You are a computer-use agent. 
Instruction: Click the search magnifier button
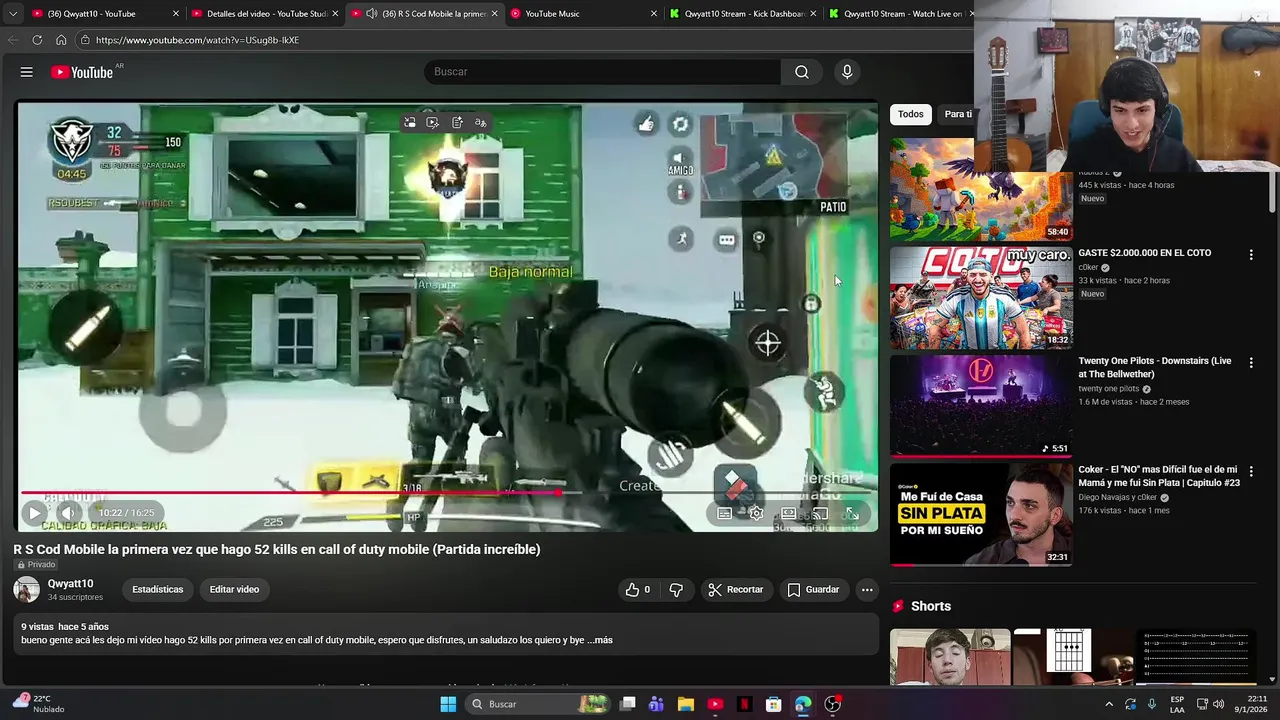click(x=801, y=72)
